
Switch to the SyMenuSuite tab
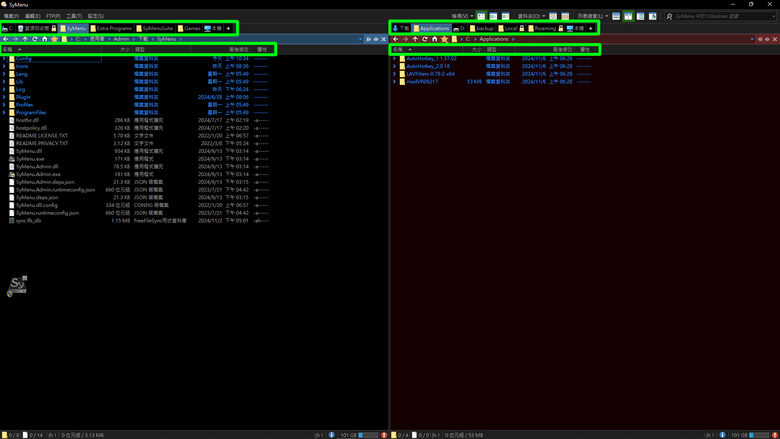click(x=155, y=28)
